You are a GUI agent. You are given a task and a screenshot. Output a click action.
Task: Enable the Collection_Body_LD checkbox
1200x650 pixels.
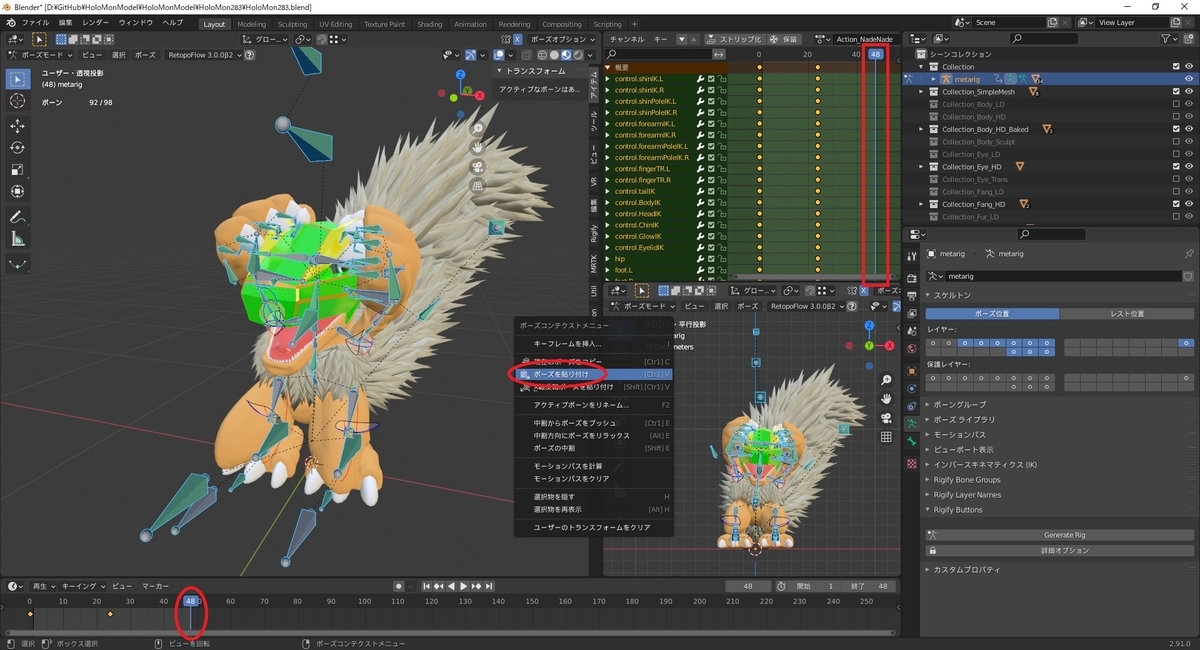(1176, 104)
